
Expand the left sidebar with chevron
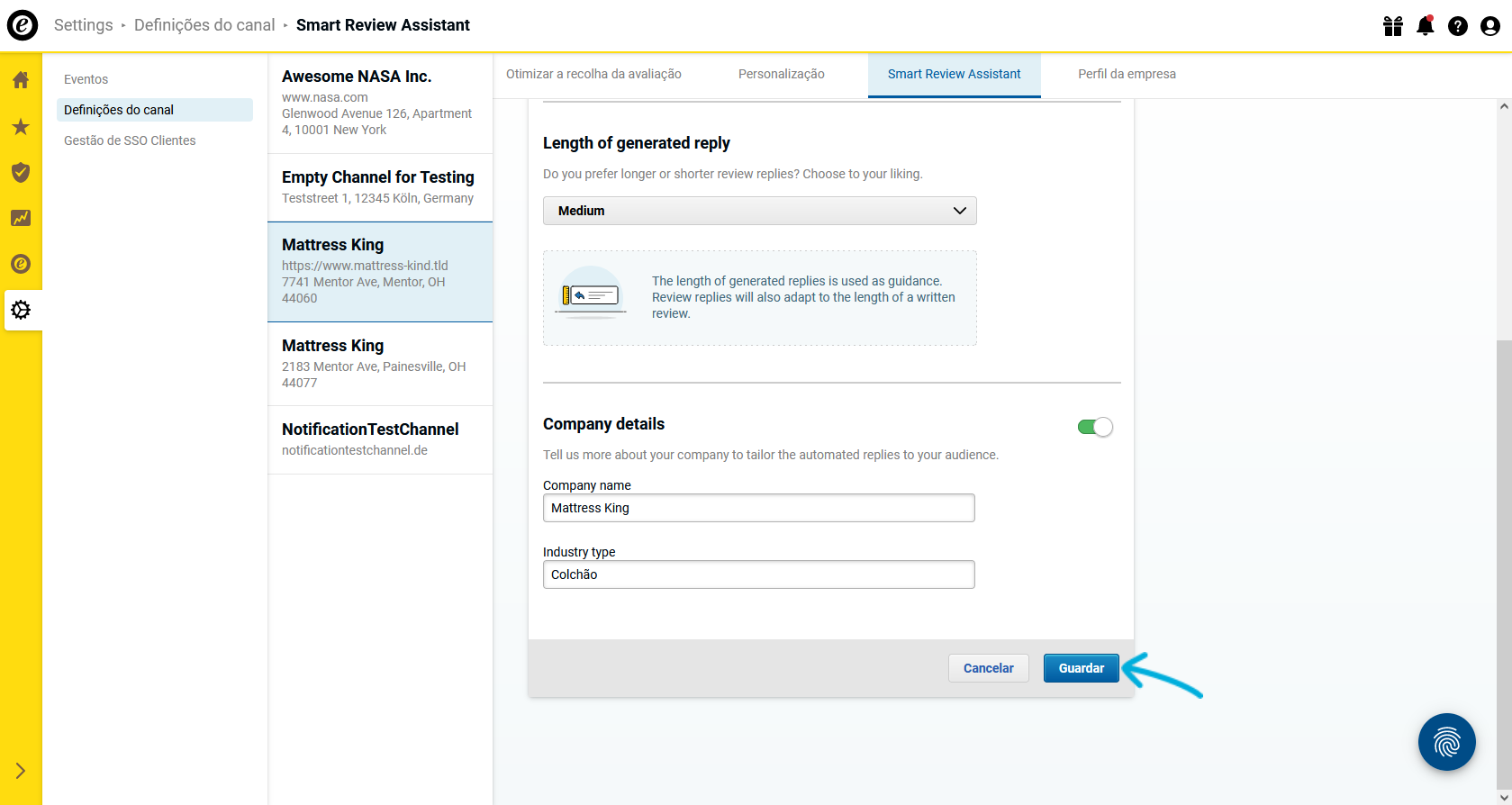coord(21,771)
